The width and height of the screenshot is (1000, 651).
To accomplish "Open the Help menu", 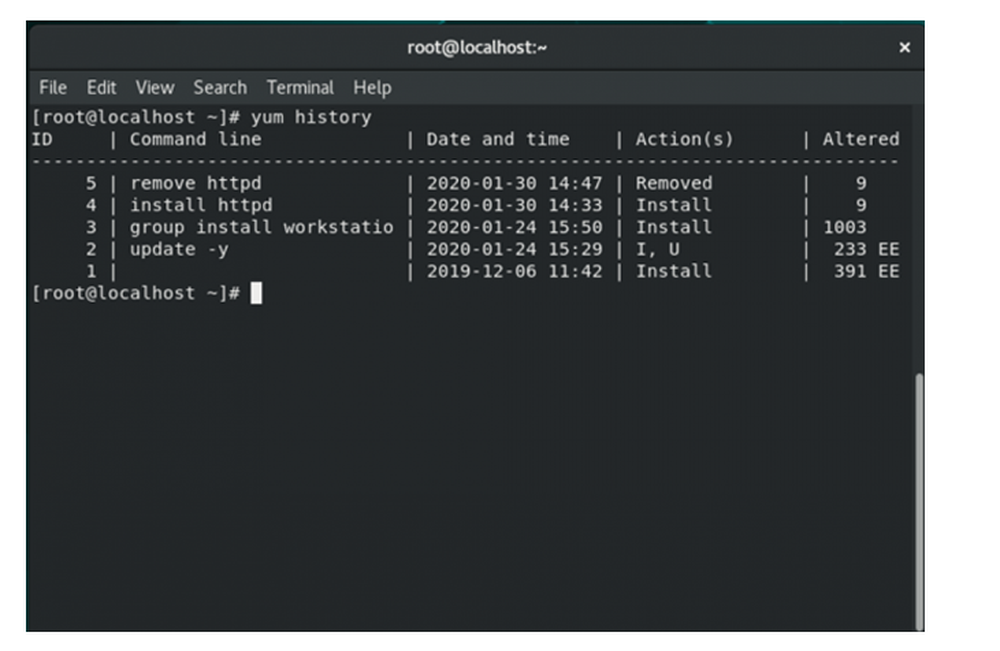I will [x=372, y=87].
